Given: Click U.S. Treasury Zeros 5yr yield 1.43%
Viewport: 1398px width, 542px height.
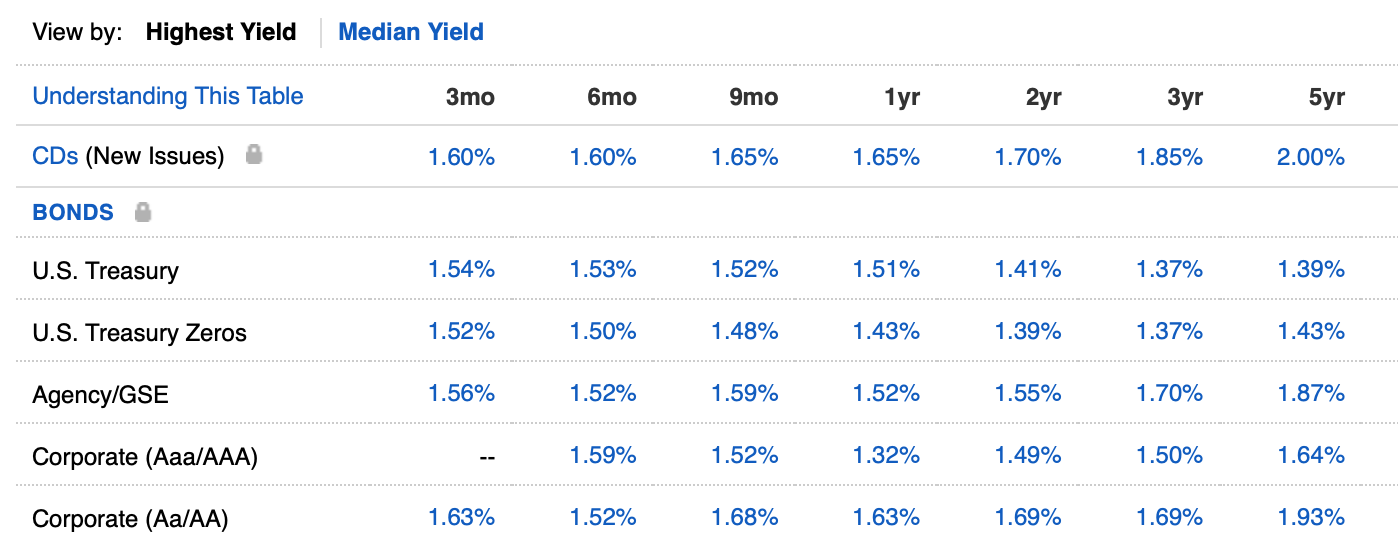Looking at the screenshot, I should pyautogui.click(x=1311, y=331).
